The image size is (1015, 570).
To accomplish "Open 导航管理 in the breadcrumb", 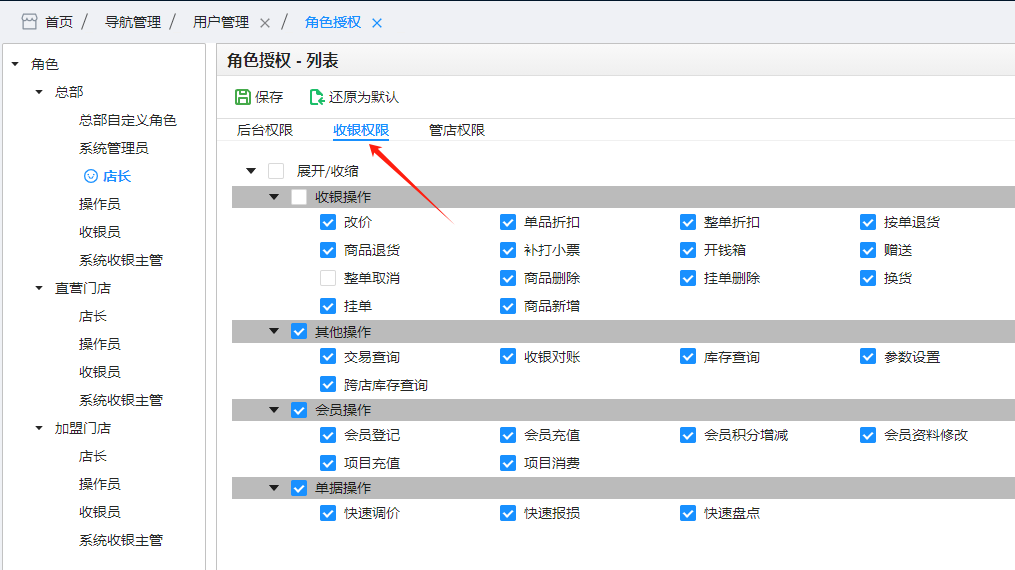I will 133,22.
